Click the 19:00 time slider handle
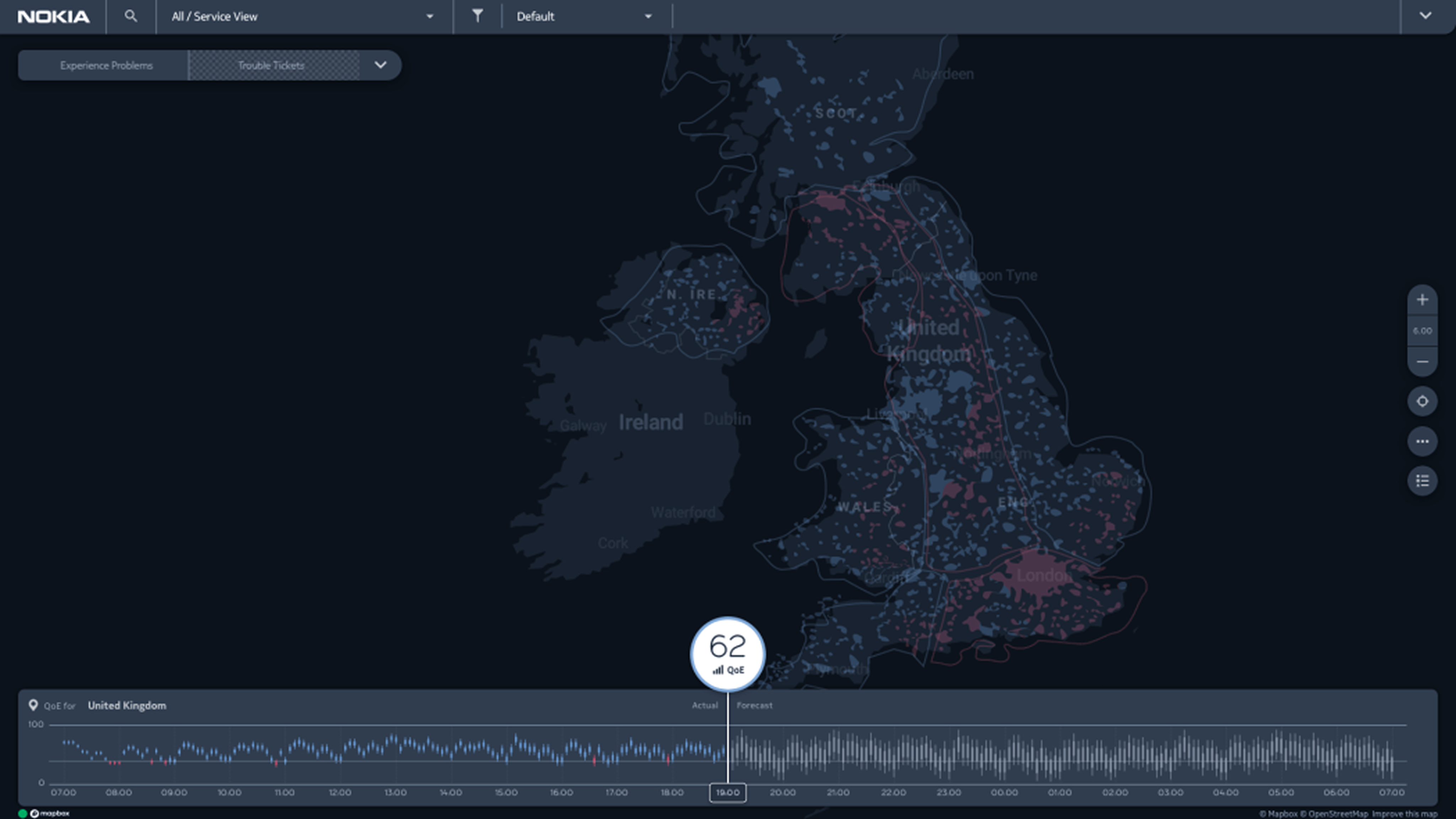1456x819 pixels. pyautogui.click(x=727, y=792)
